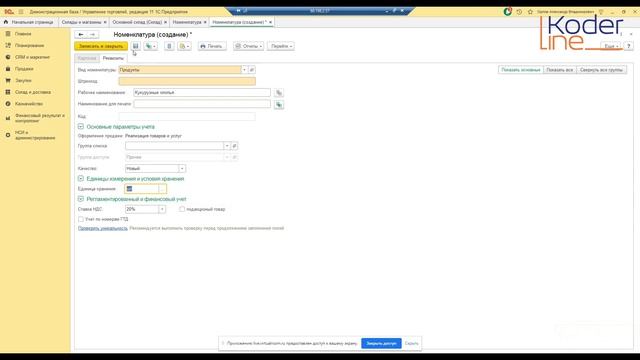Screen dimensions: 640x360
Task: Enable Учет по номерам ГТД checkbox
Action: tap(81, 219)
